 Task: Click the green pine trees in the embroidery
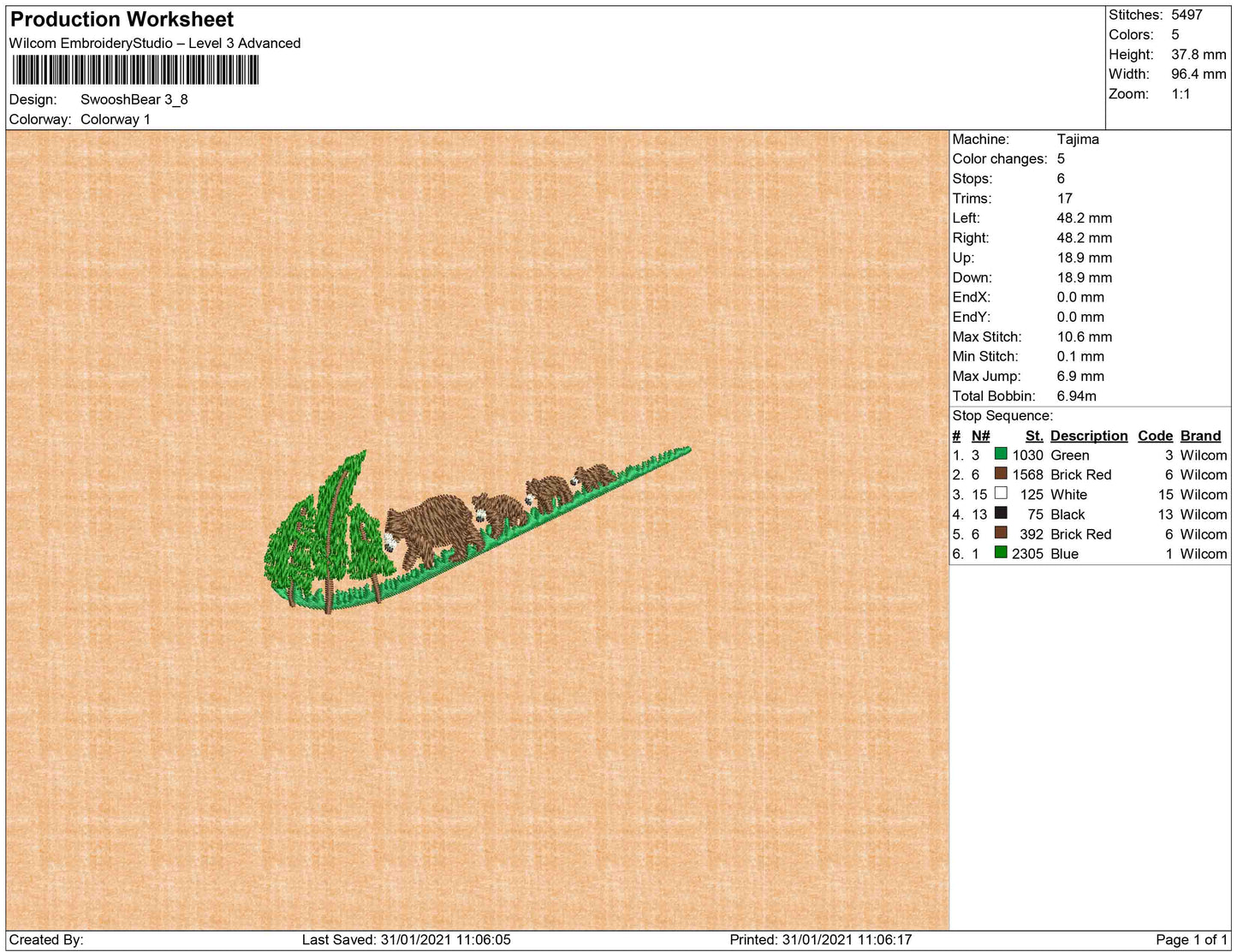click(x=325, y=531)
